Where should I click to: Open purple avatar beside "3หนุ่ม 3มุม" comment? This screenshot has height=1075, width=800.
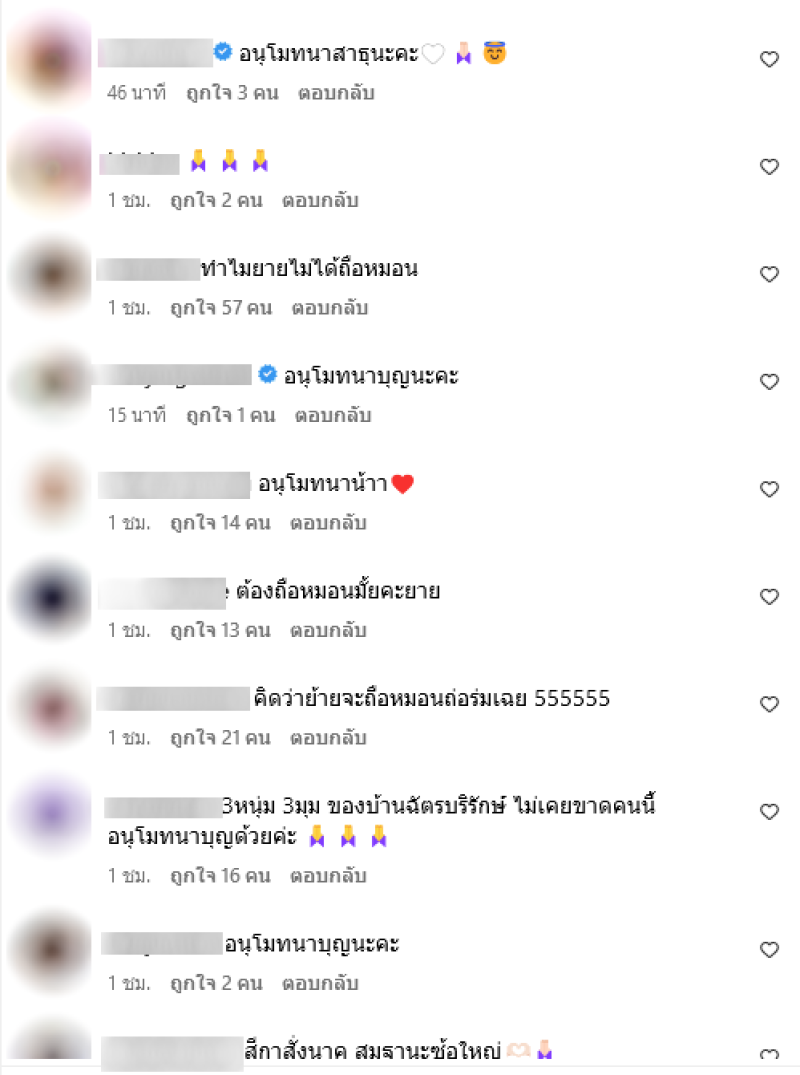coord(51,813)
